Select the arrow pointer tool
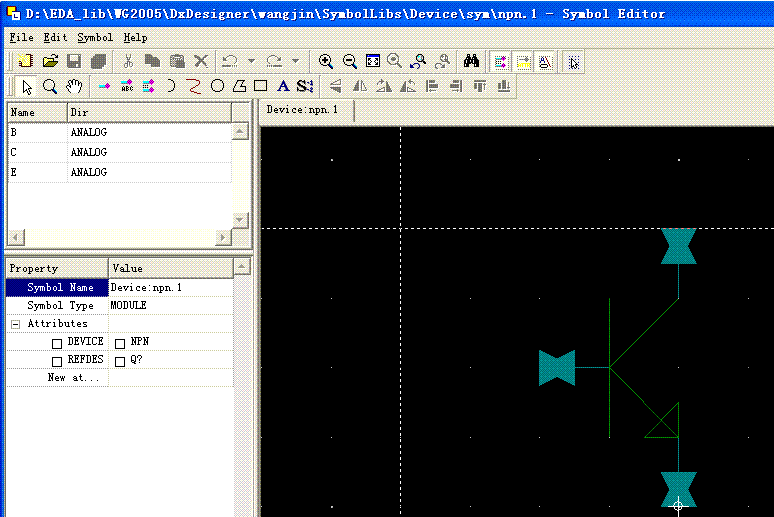 (x=27, y=86)
